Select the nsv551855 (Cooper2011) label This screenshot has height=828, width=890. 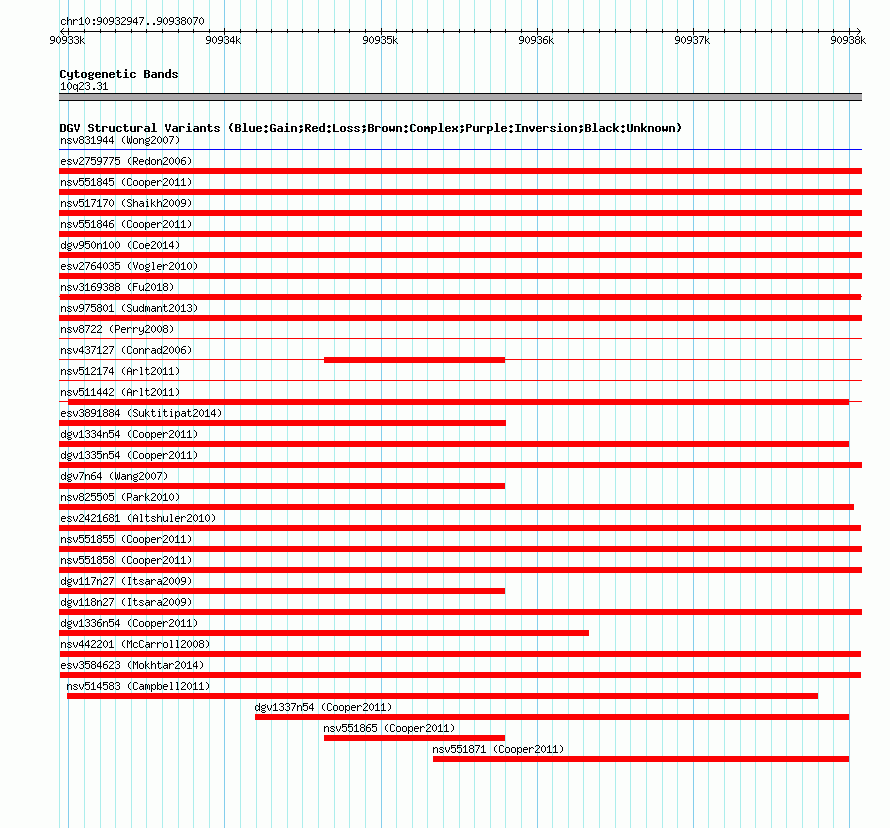point(126,539)
